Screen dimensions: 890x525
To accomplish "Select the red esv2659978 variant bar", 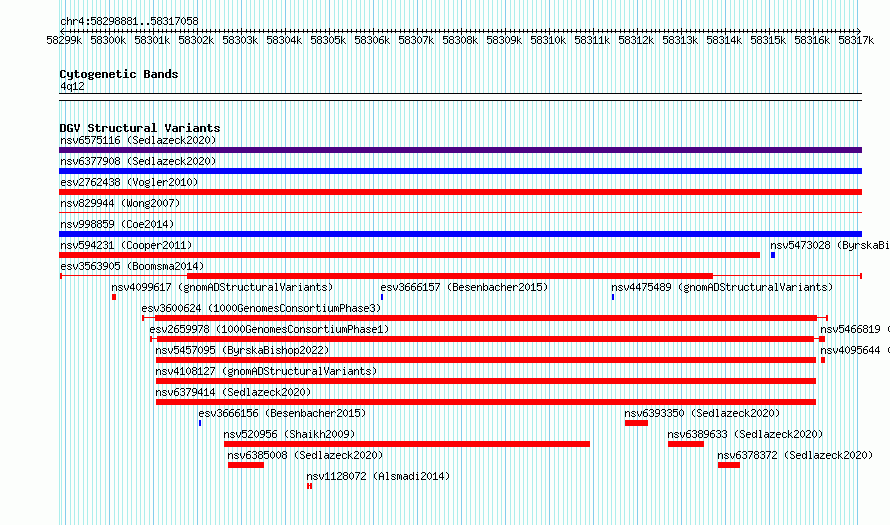I will 485,339.
